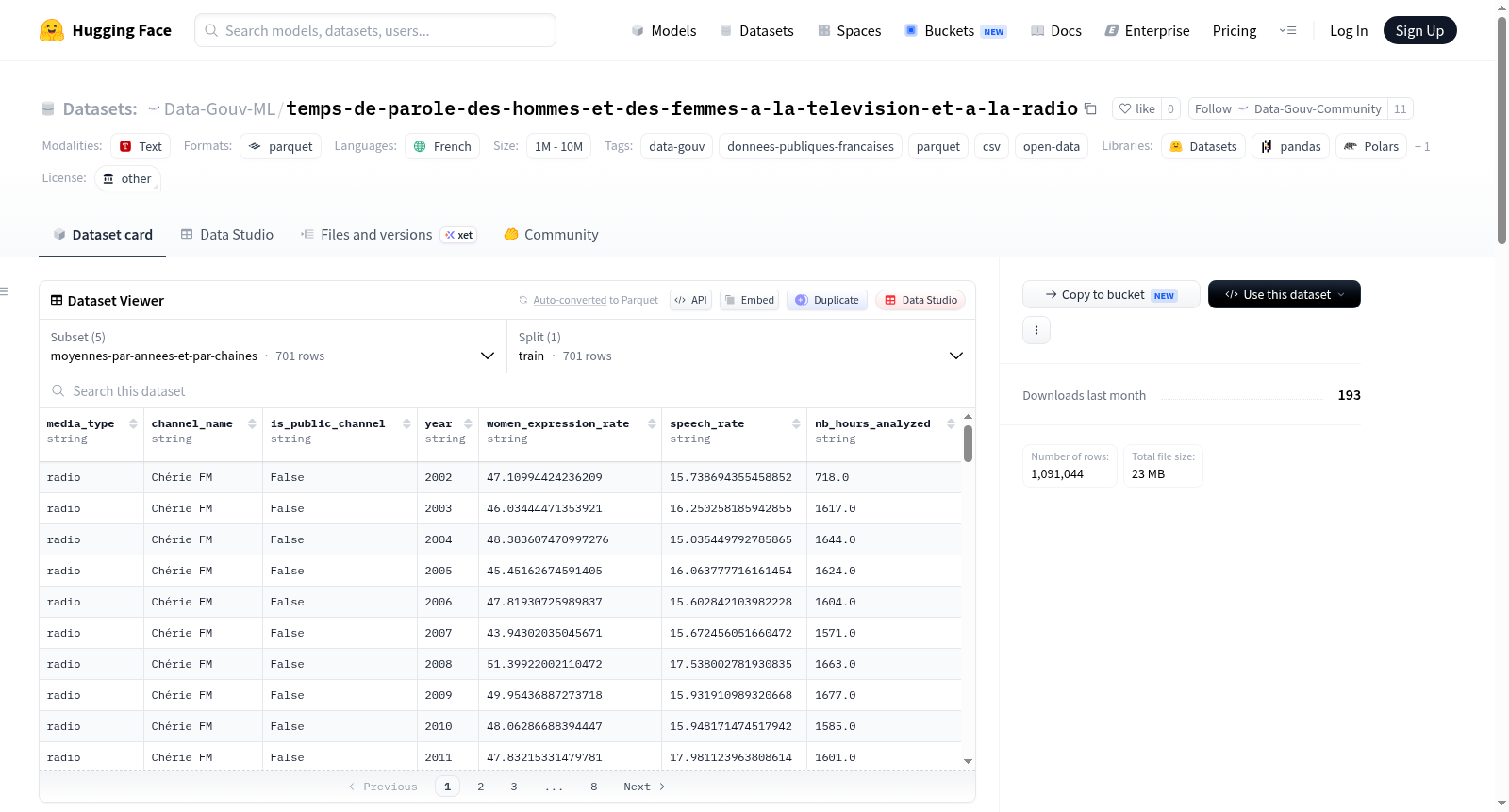Image resolution: width=1509 pixels, height=812 pixels.
Task: Click the Log In link
Action: pyautogui.click(x=1349, y=30)
